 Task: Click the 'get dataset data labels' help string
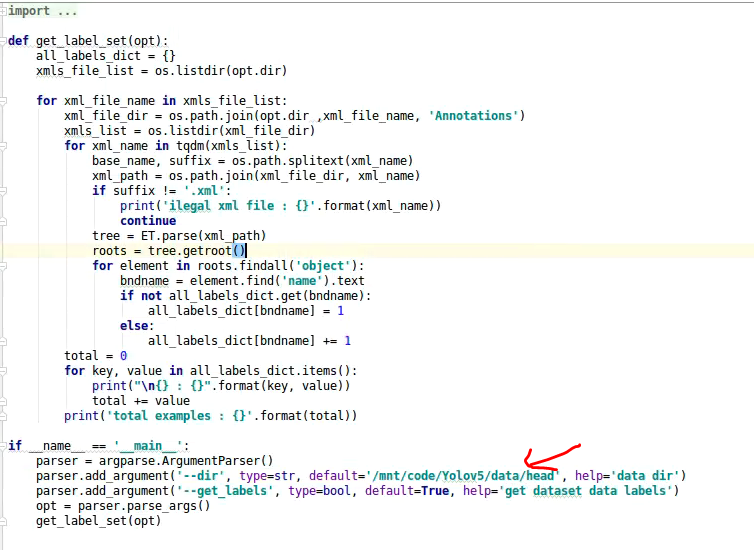(585, 491)
